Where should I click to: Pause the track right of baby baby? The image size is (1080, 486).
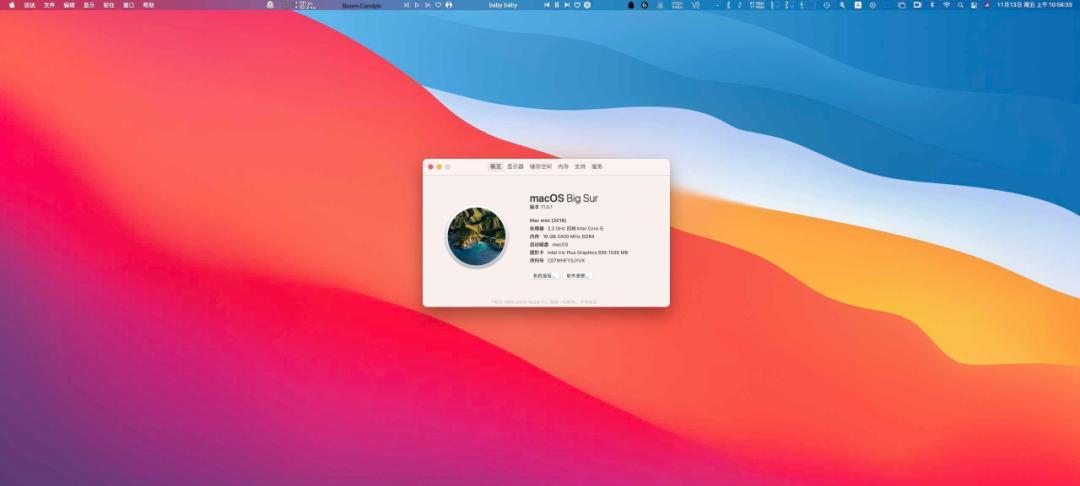point(557,5)
